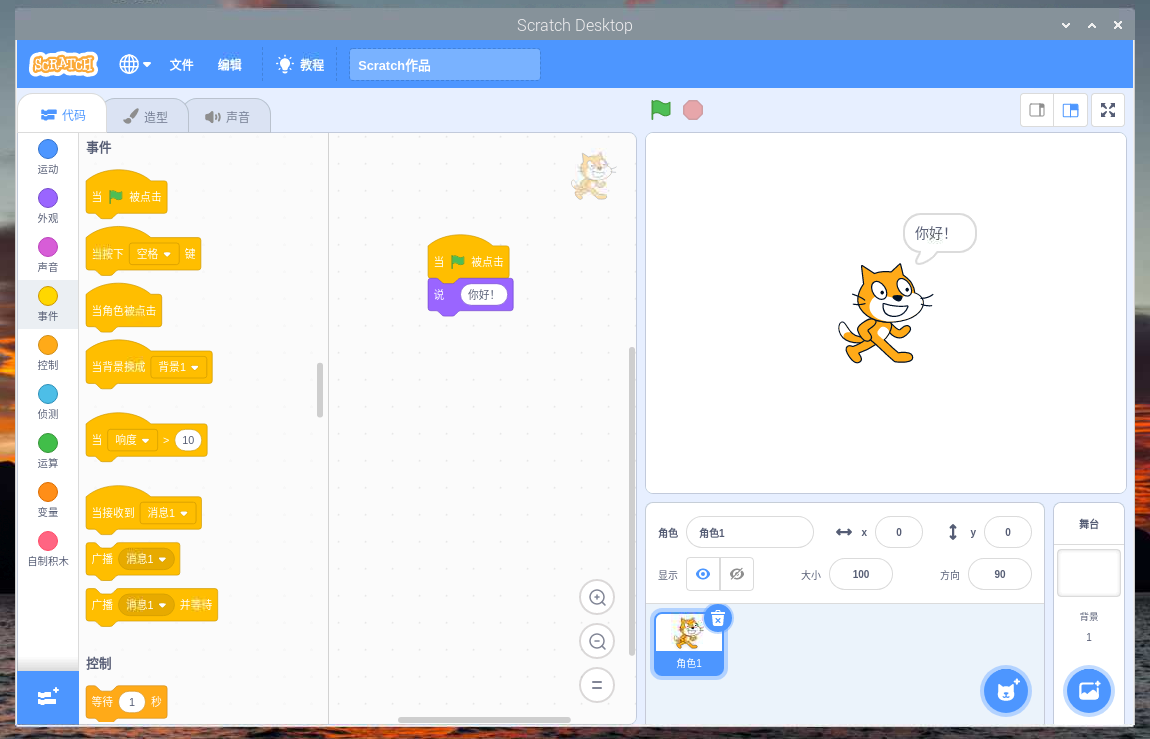Open 教程 tutorials with lightbulb
Image resolution: width=1150 pixels, height=739 pixels.
[x=300, y=65]
